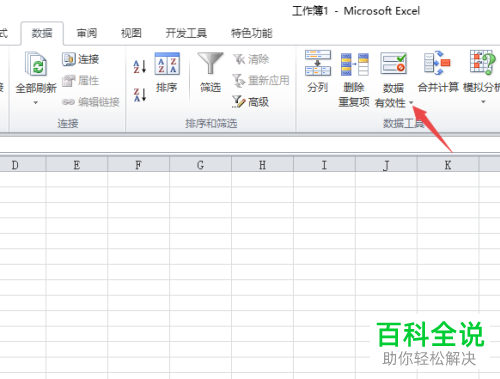Sort ascending with the A-Z icon

[140, 66]
